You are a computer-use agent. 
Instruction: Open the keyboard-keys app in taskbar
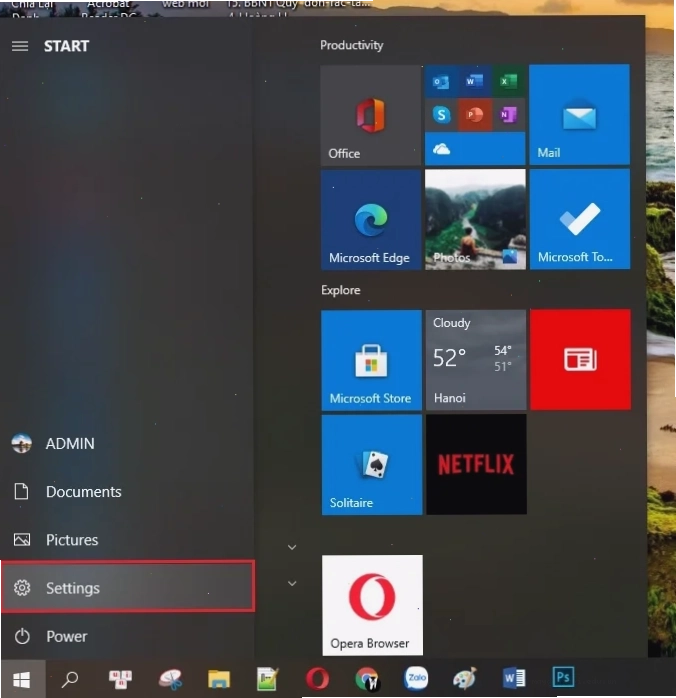[x=120, y=679]
